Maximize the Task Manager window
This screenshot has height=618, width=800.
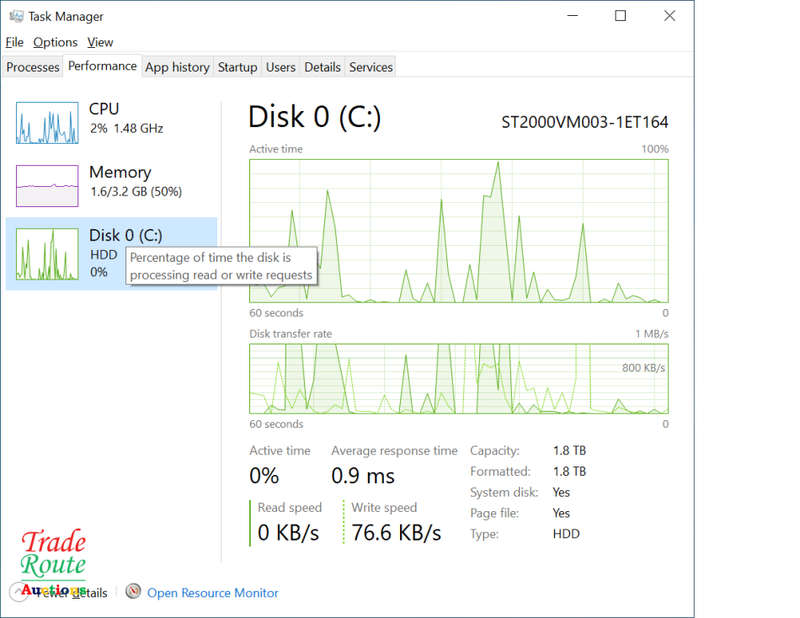coord(620,16)
